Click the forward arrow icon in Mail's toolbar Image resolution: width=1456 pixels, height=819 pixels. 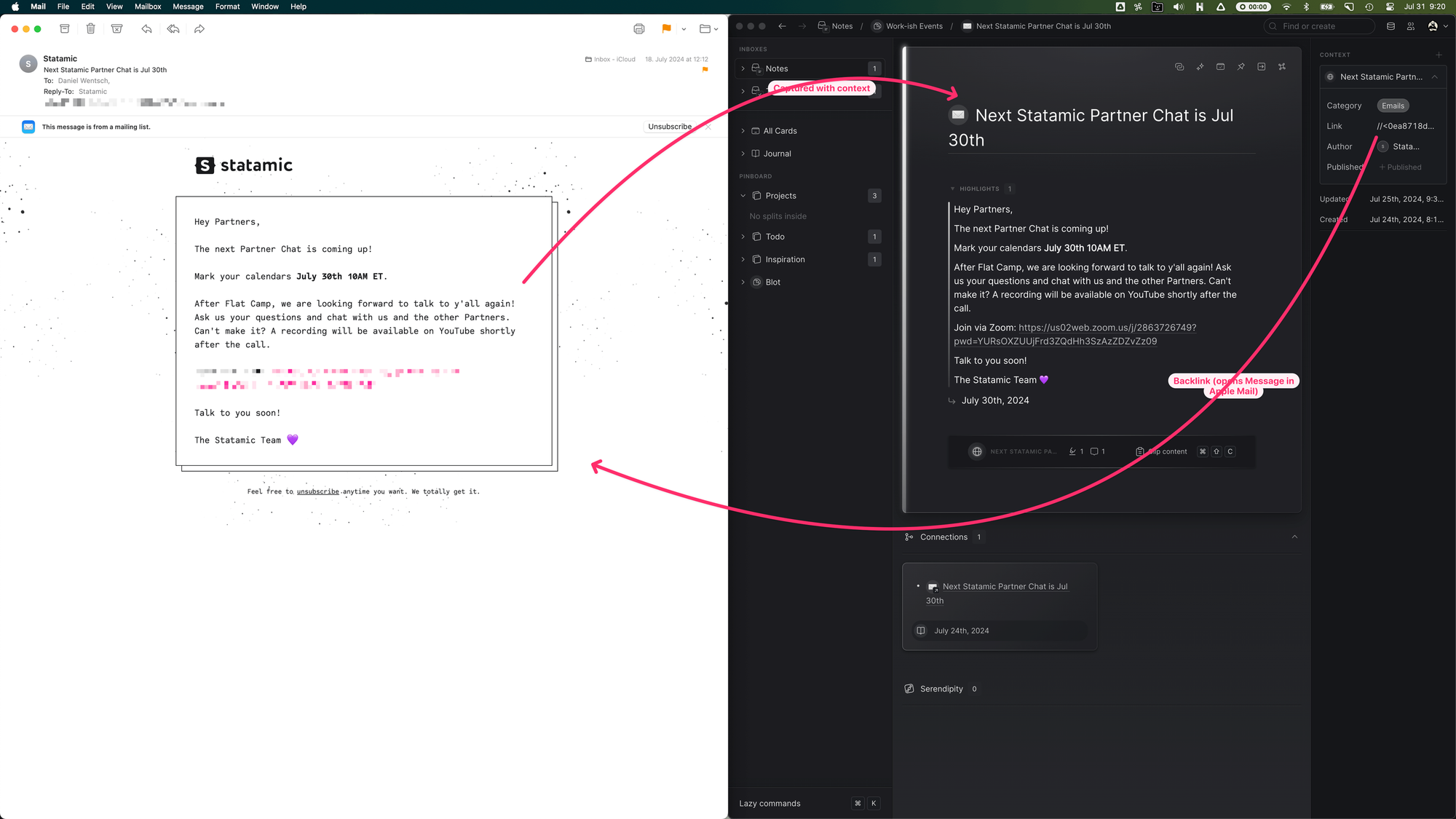pyautogui.click(x=199, y=28)
